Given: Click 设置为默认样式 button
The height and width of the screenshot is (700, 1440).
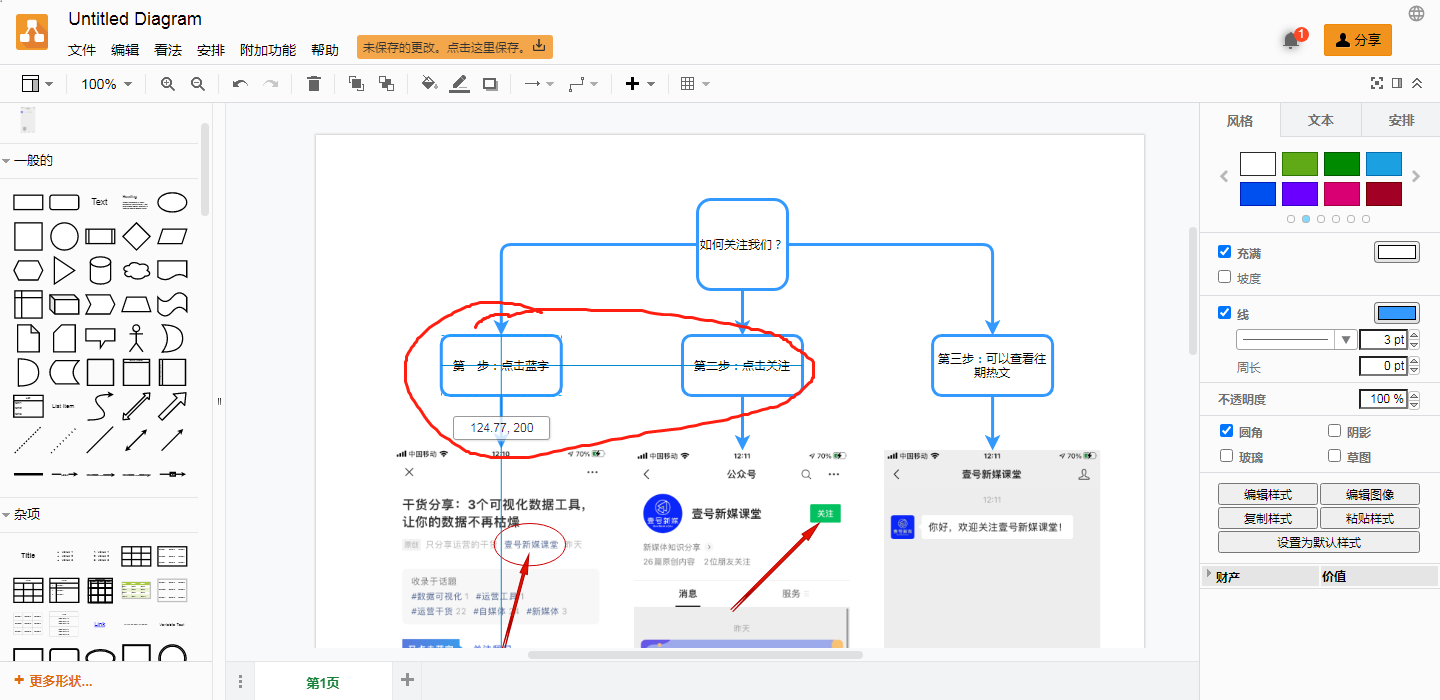Looking at the screenshot, I should [x=1319, y=542].
